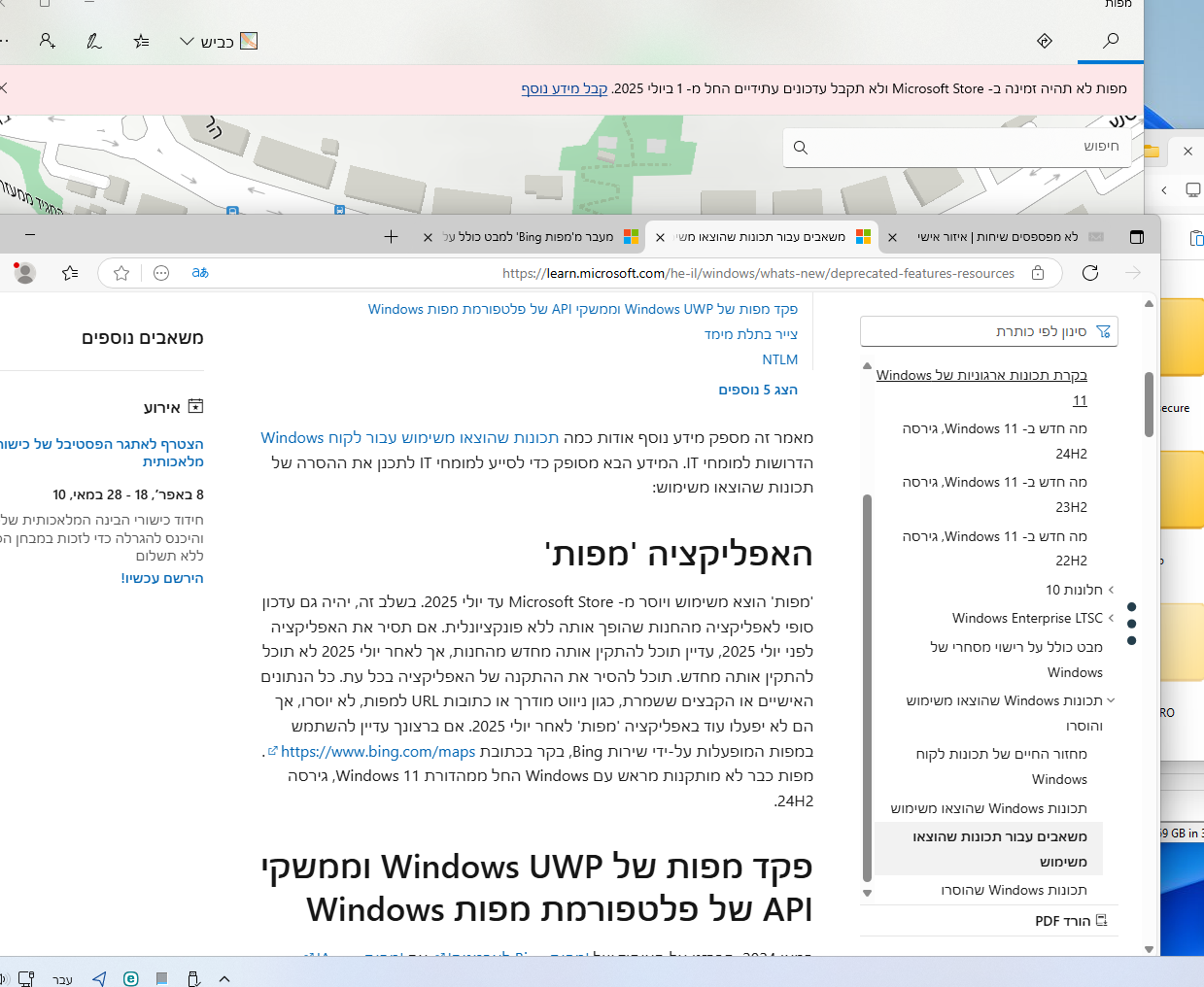Open מה חדש ב- Windows 11 גירסה 23H2
The width and height of the screenshot is (1204, 987).
994,494
